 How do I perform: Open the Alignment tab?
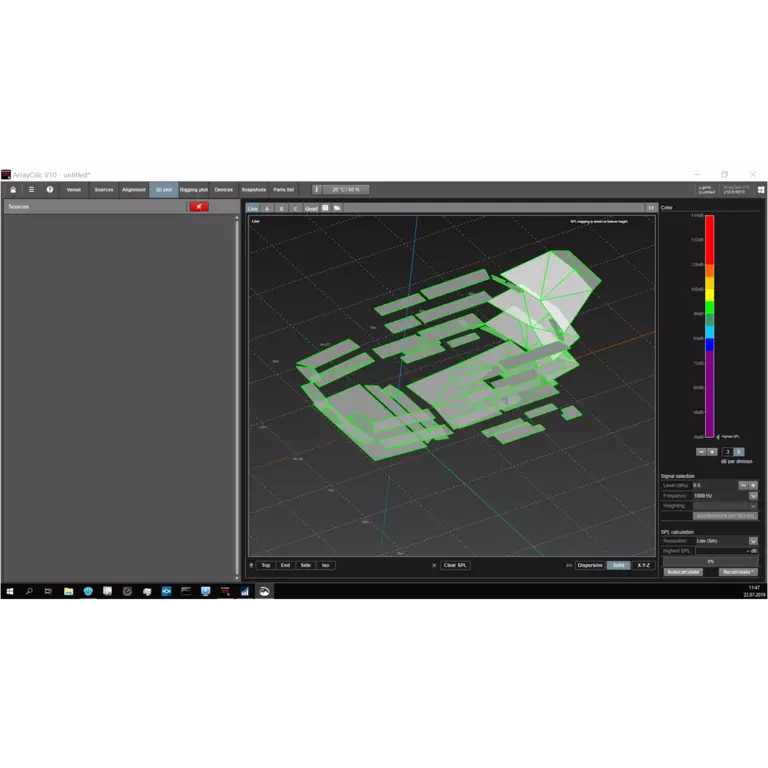pos(134,189)
